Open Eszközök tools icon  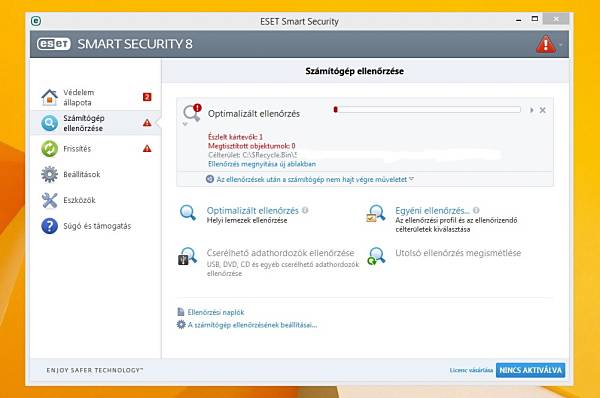pyautogui.click(x=49, y=200)
